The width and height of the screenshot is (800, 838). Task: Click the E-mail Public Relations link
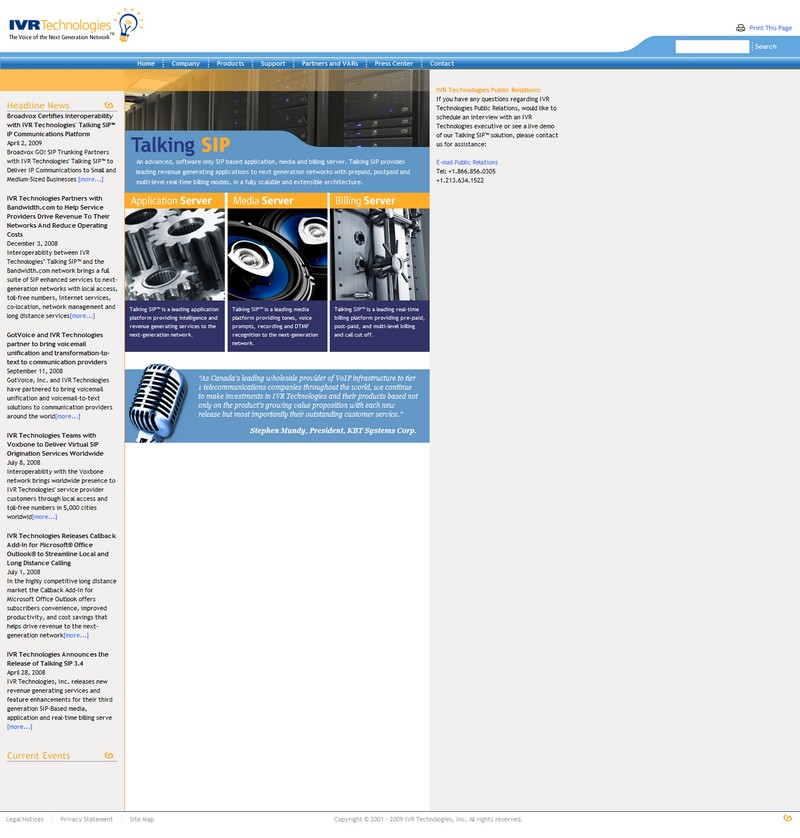(467, 162)
